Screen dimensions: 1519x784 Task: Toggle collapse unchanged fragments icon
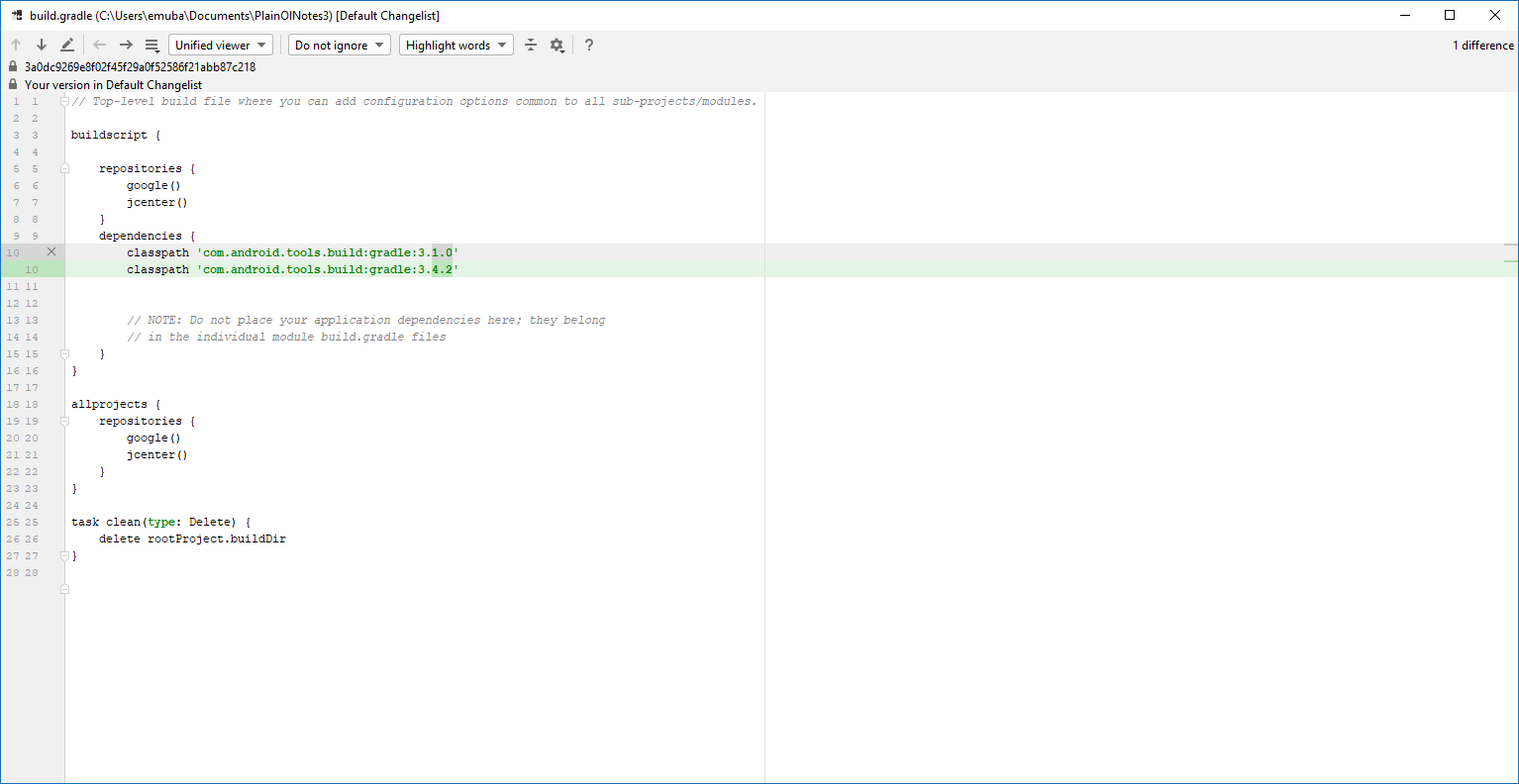[531, 45]
